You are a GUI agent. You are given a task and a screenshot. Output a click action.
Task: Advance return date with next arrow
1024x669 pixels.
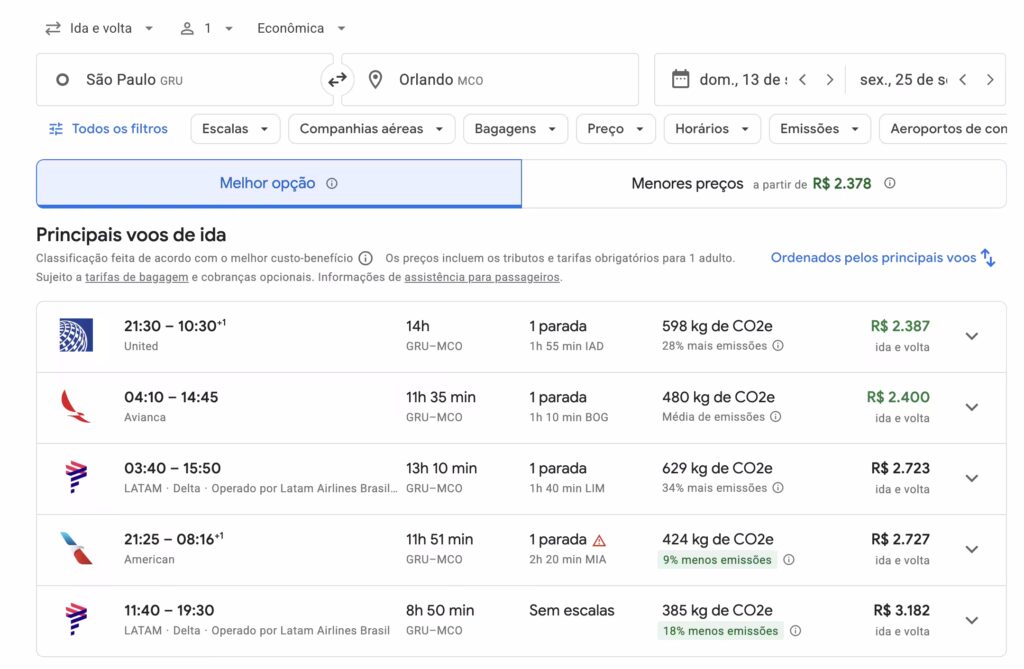(x=989, y=80)
